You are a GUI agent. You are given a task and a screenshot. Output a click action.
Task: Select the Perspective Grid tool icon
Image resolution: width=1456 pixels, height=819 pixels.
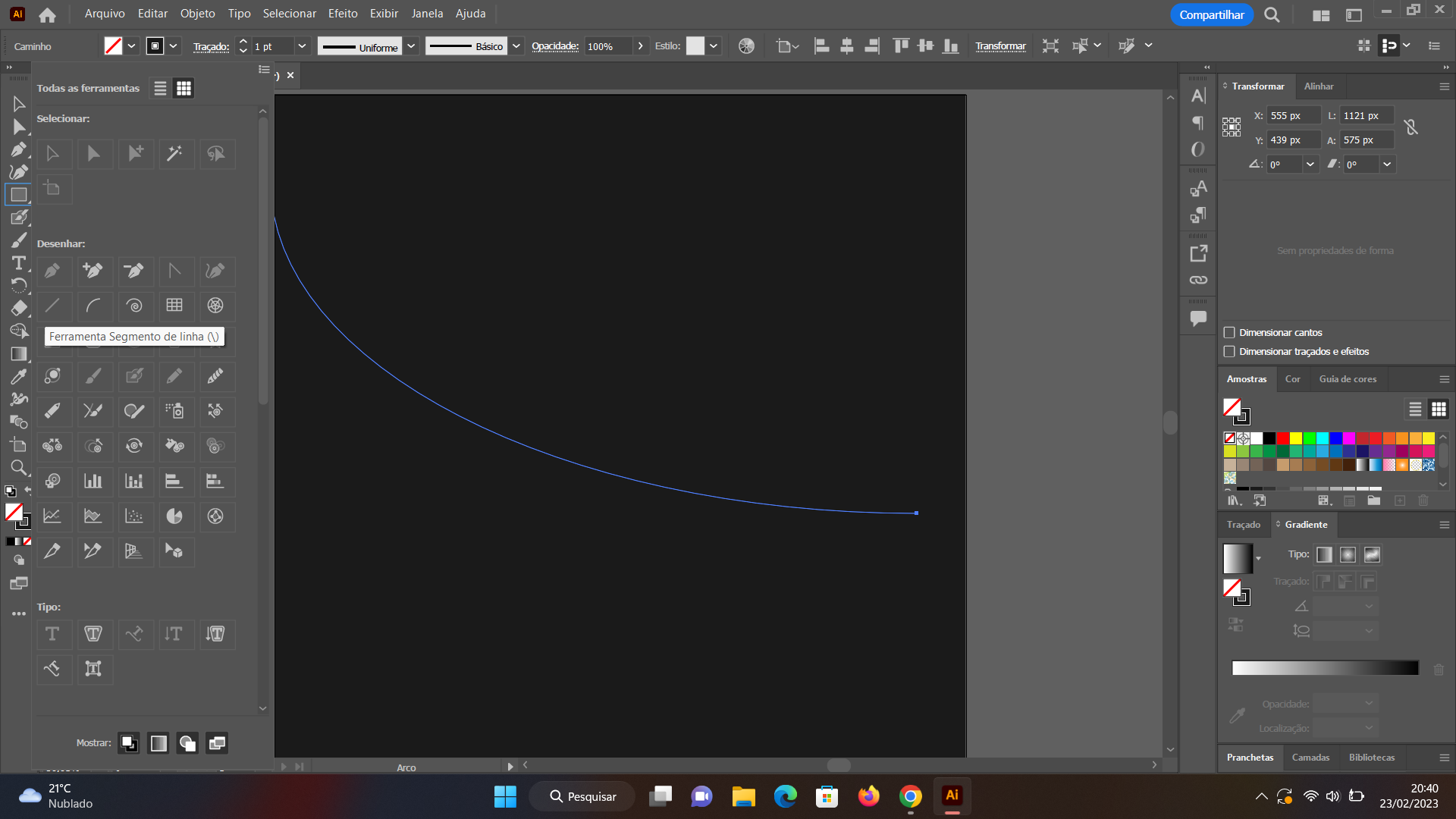click(x=134, y=551)
